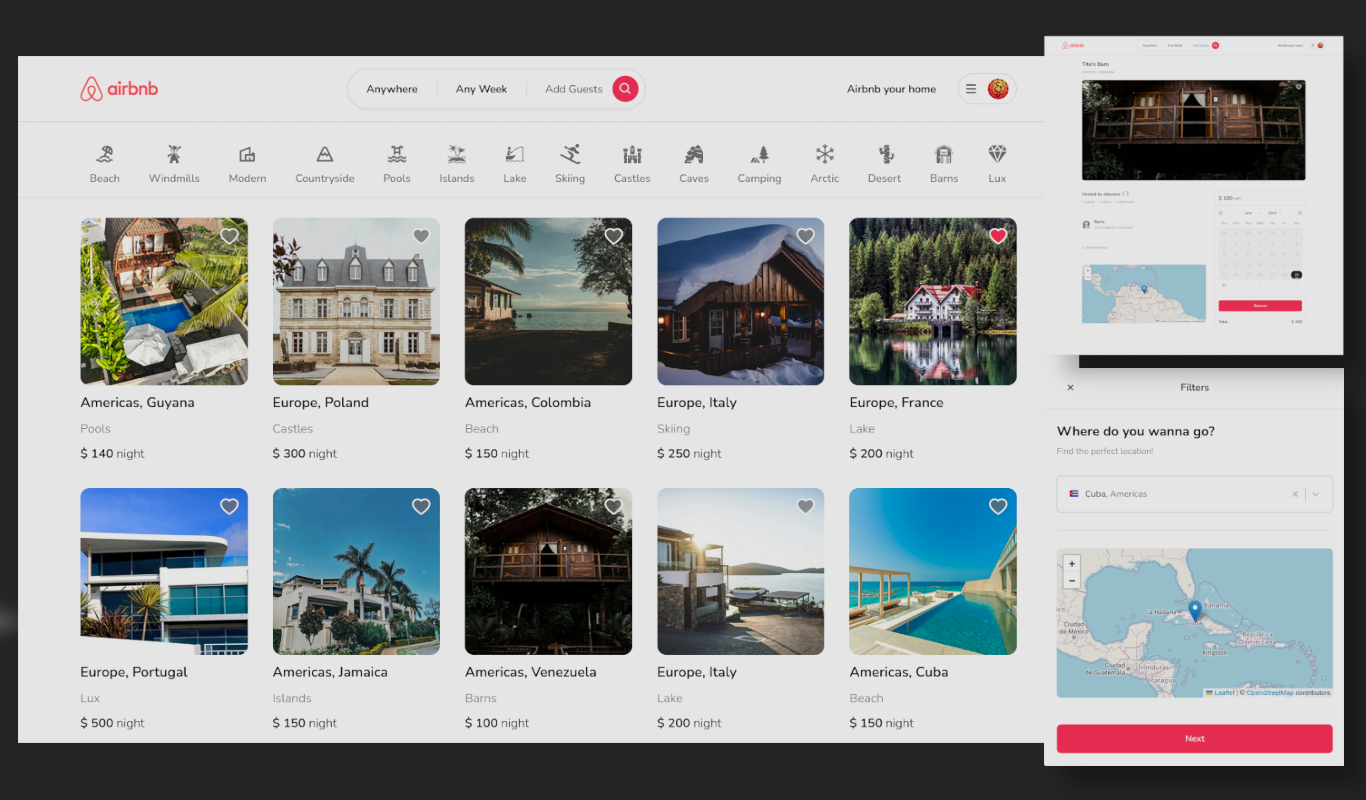
Task: Open the Anywhere location search option
Action: pos(392,89)
